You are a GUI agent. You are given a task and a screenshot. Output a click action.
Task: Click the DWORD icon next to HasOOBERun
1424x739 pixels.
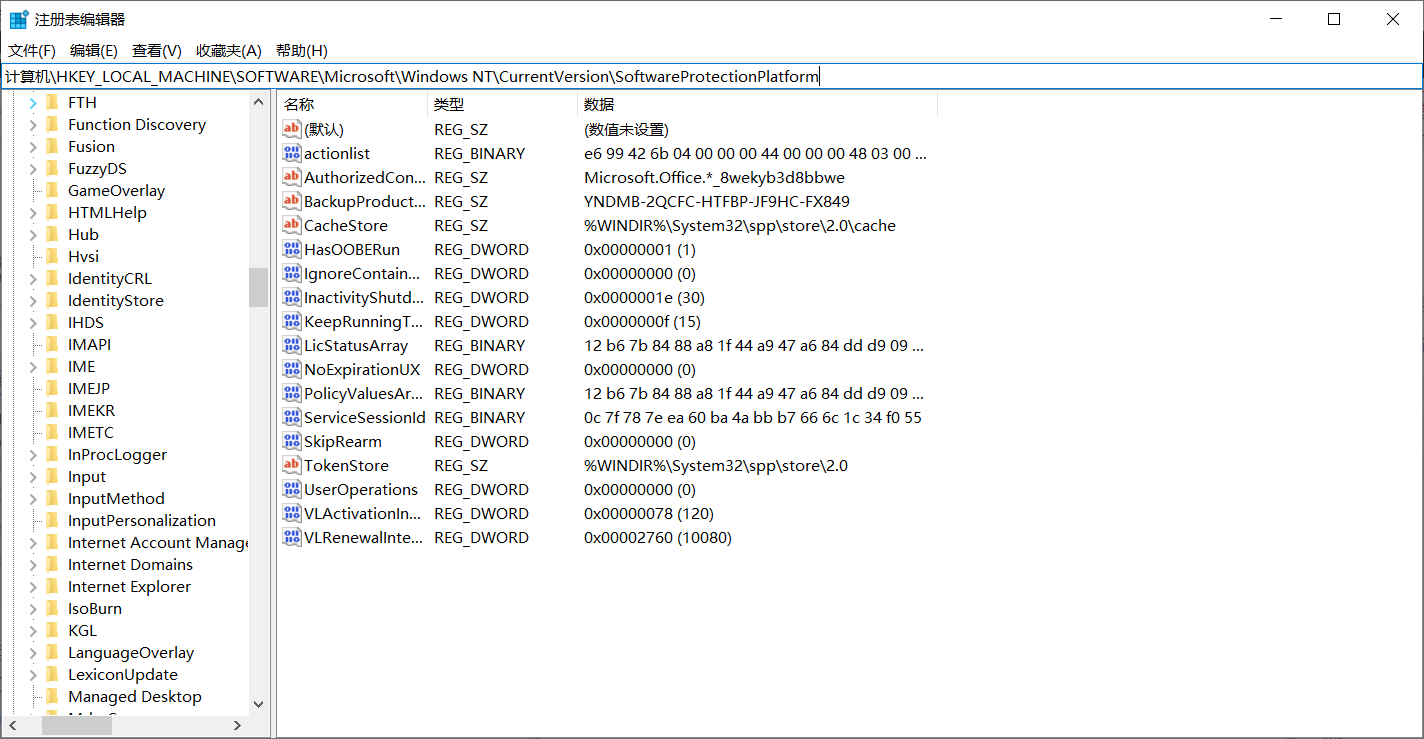[x=291, y=249]
